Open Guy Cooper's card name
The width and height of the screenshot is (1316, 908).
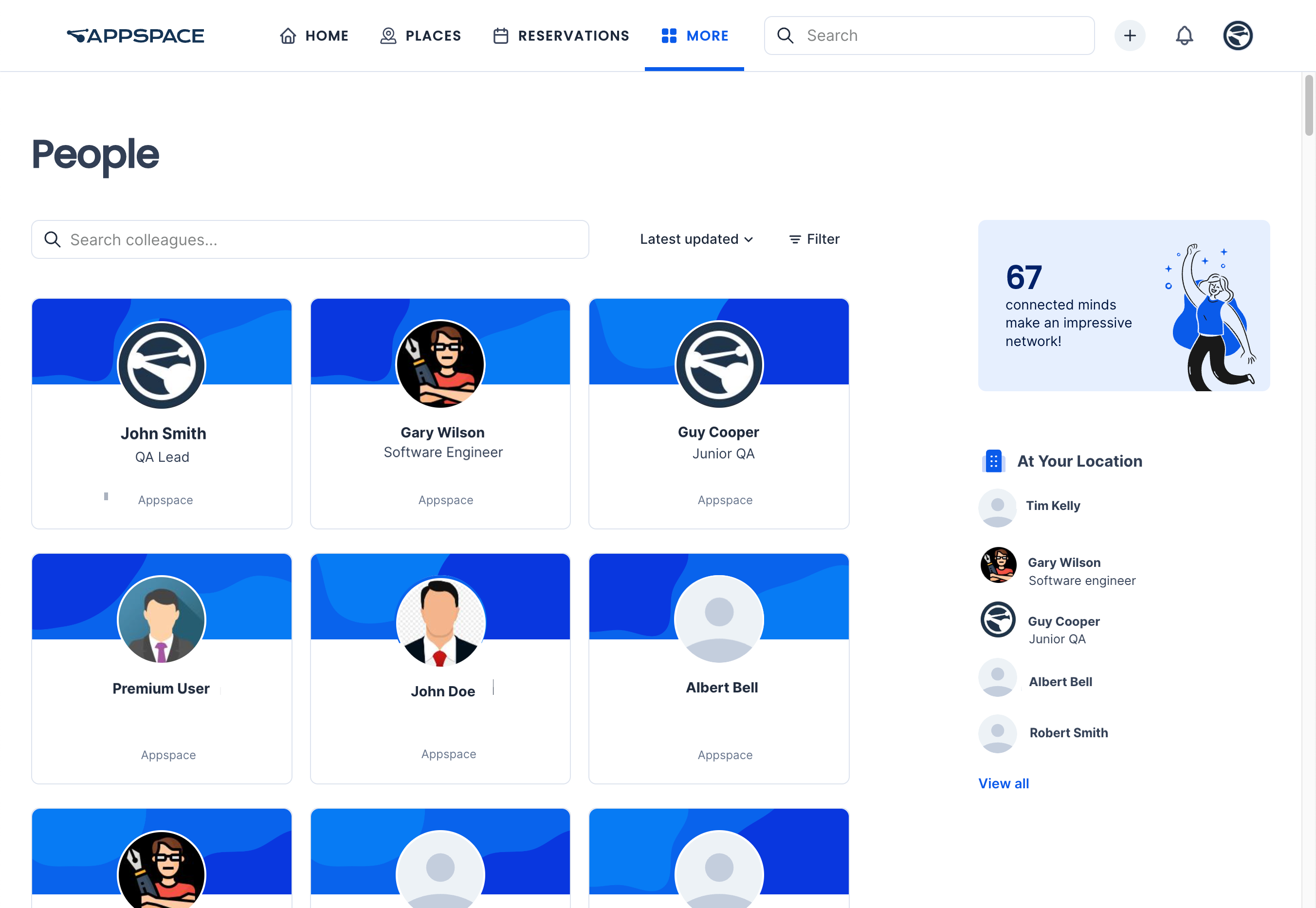(719, 433)
